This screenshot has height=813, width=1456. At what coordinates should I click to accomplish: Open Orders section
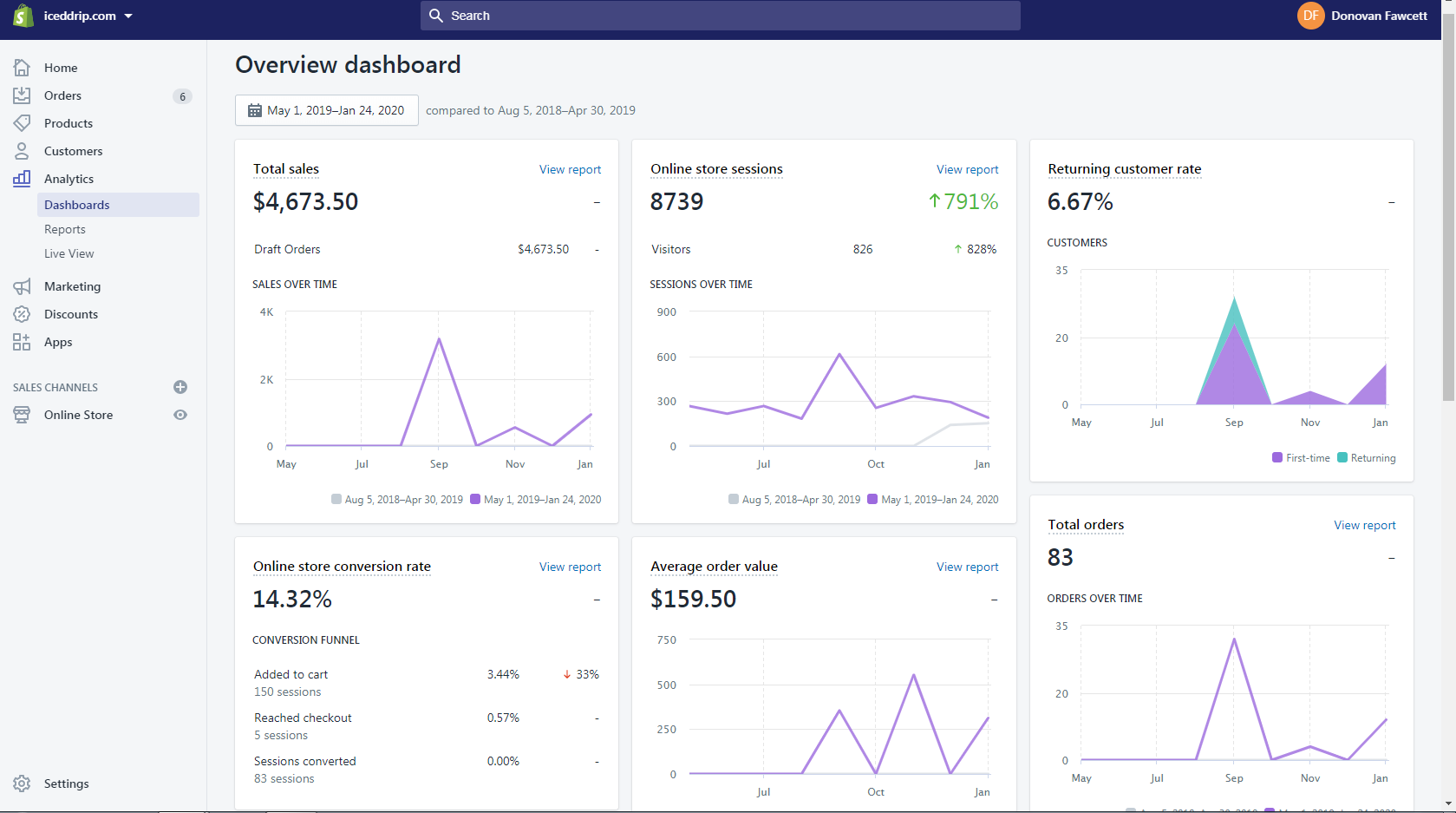(x=62, y=95)
